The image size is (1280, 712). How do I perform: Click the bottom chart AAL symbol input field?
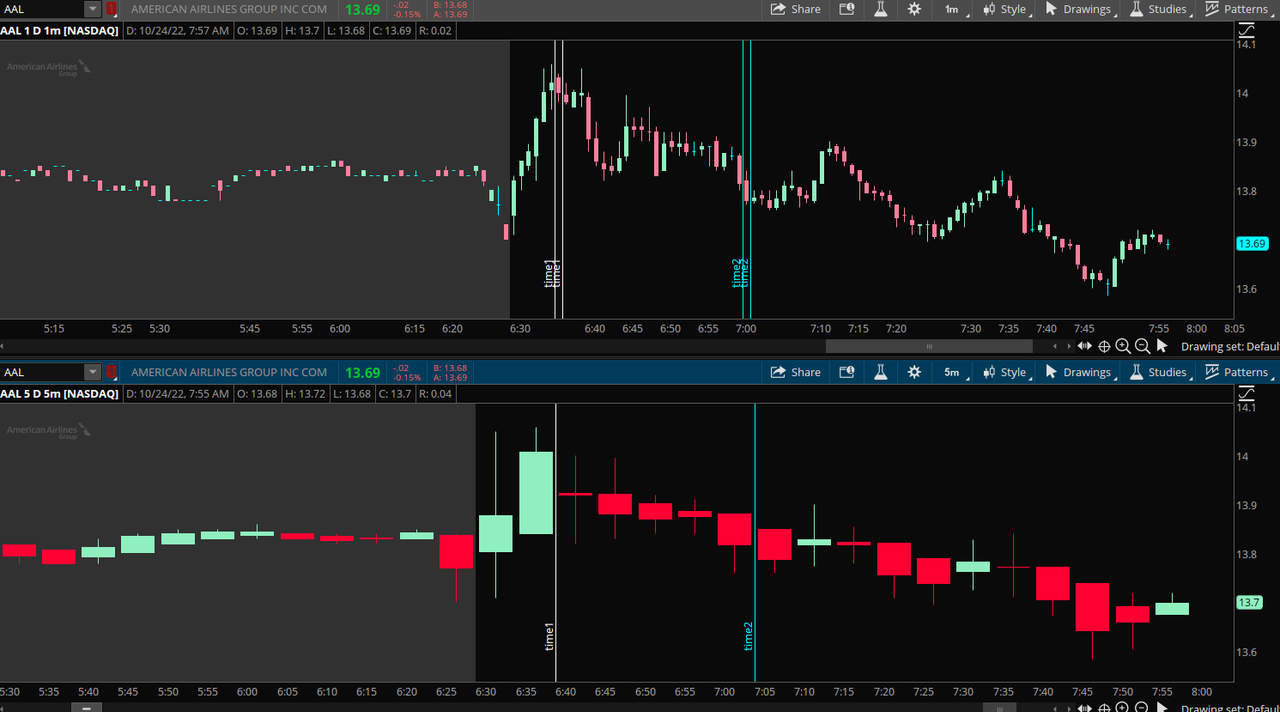42,372
